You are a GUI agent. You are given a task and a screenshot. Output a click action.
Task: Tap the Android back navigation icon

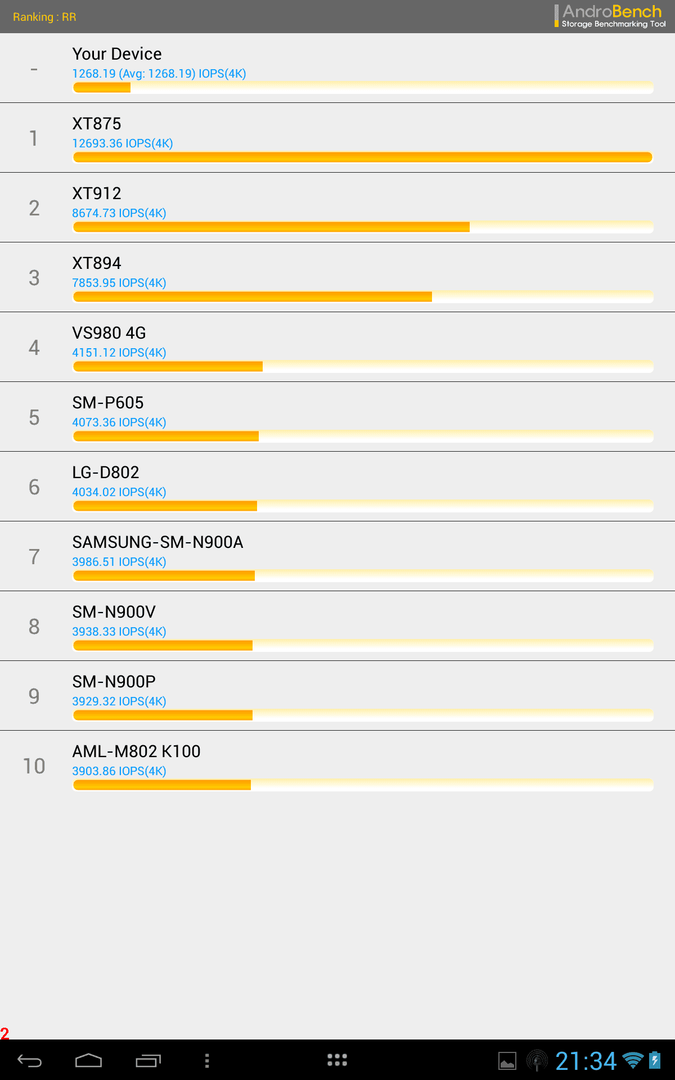[x=29, y=1061]
